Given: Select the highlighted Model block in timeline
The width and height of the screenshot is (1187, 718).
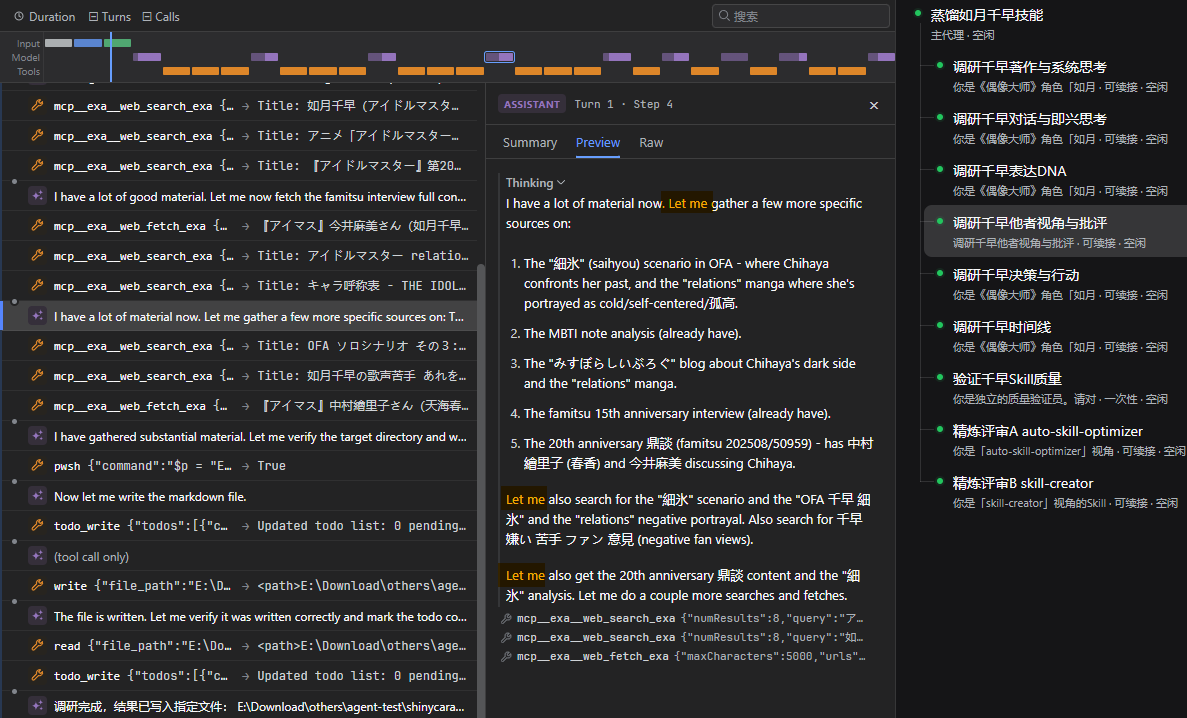Looking at the screenshot, I should (x=500, y=57).
